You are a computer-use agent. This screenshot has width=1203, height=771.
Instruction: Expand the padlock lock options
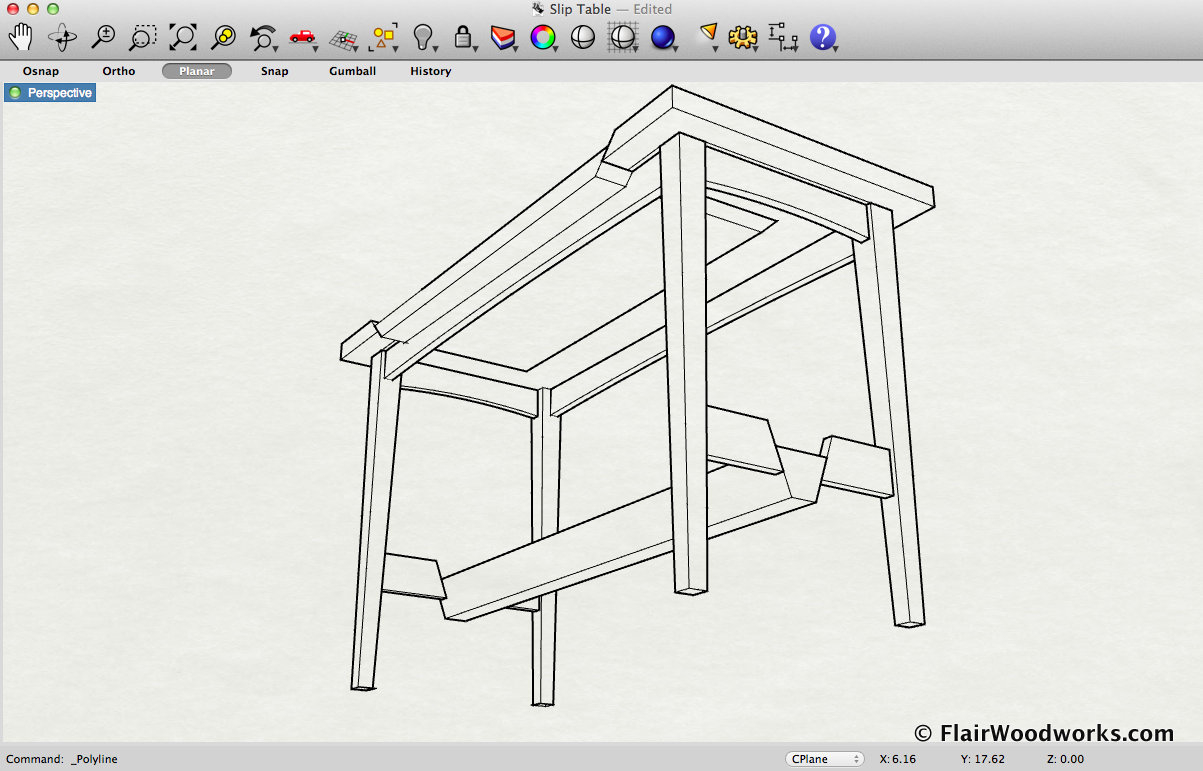click(x=463, y=38)
